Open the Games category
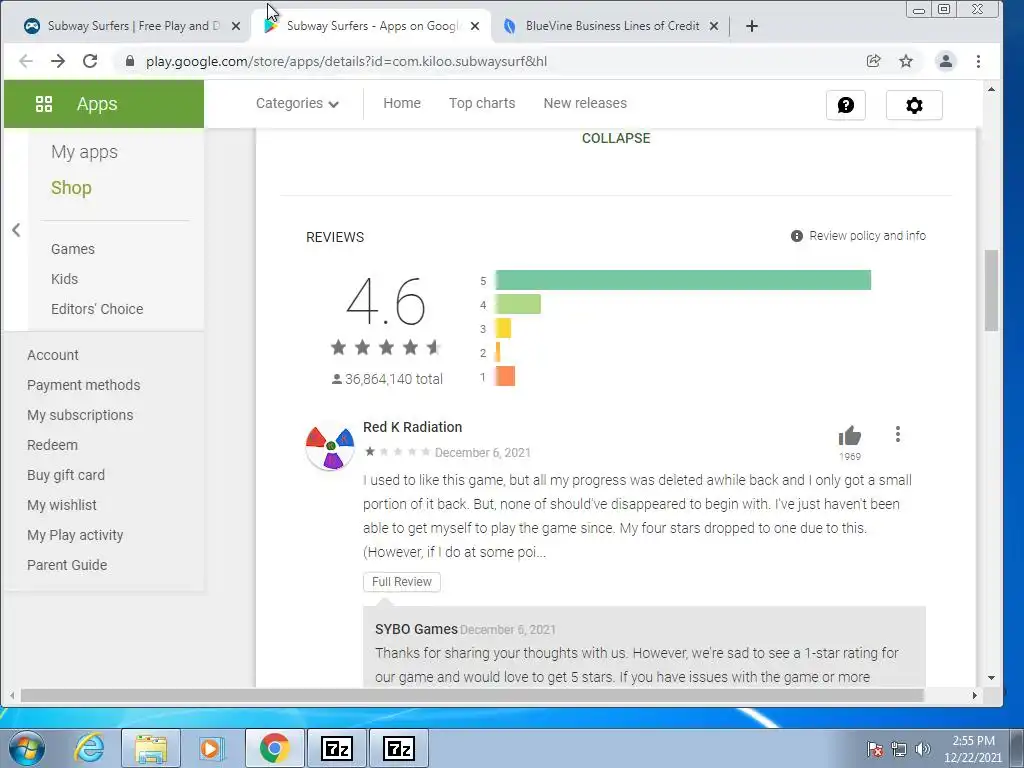1024x768 pixels. [x=72, y=249]
